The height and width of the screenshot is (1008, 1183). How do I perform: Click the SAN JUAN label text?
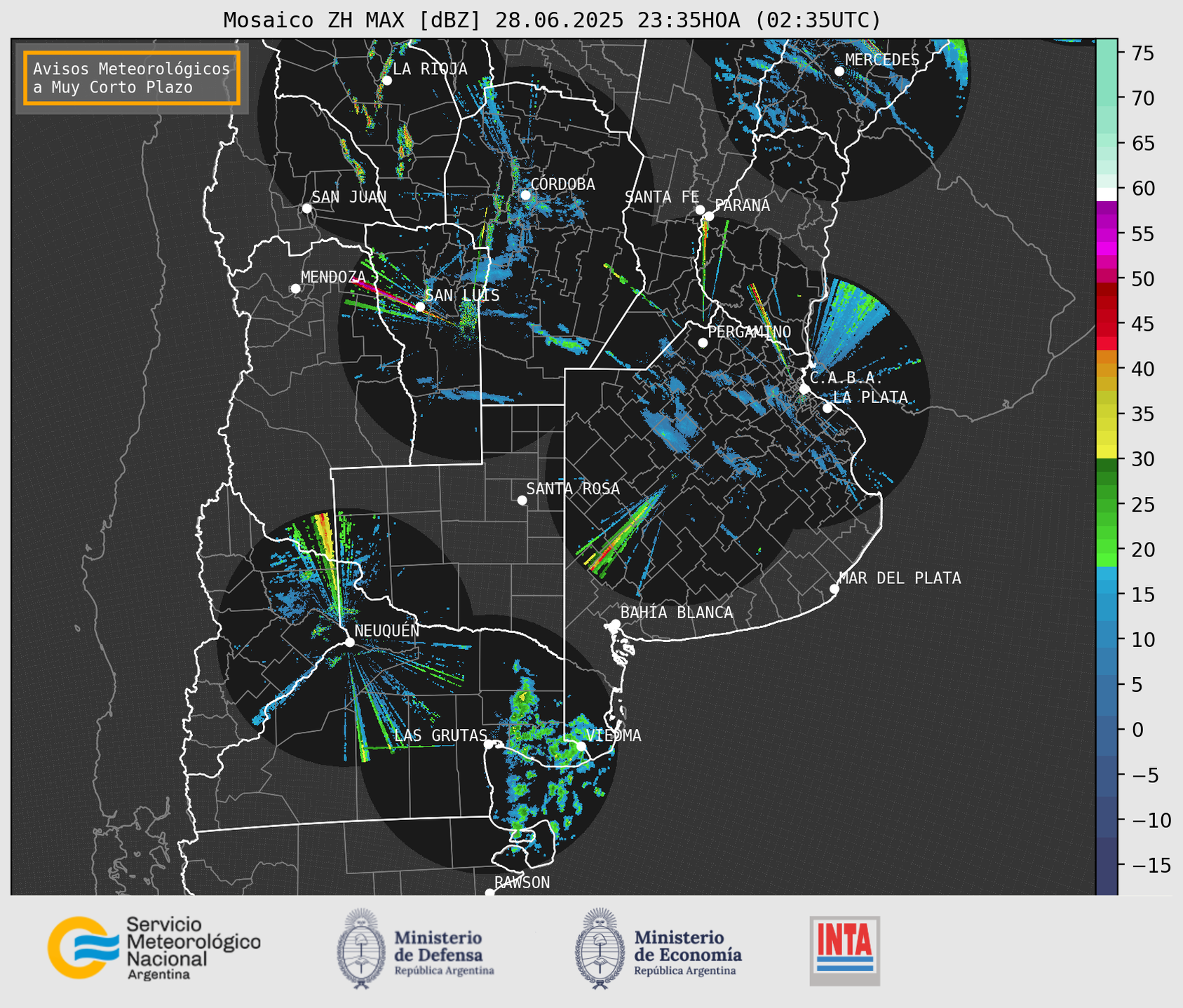(349, 197)
